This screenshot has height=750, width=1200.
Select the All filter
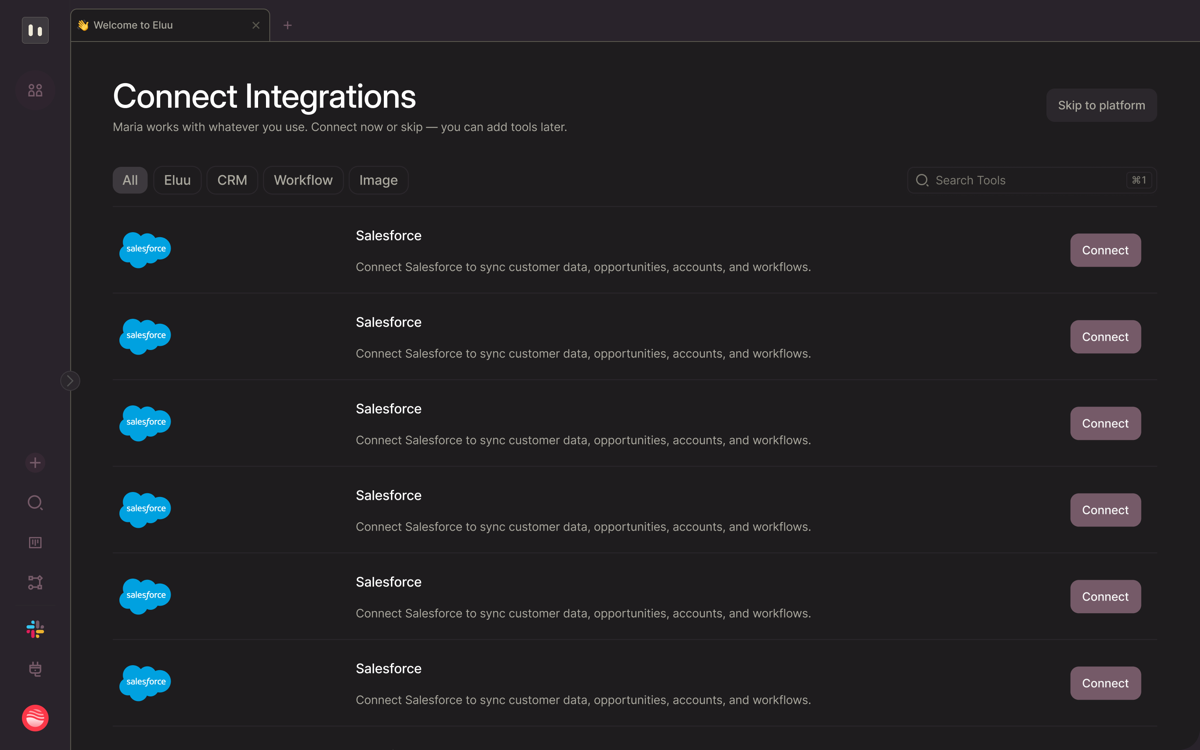pyautogui.click(x=130, y=180)
